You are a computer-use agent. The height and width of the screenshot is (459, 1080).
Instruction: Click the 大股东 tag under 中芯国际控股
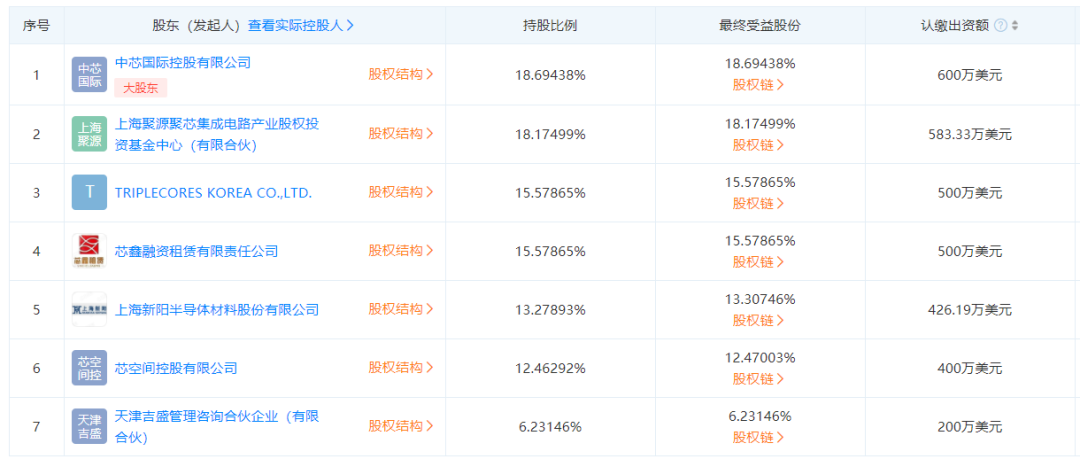[141, 88]
